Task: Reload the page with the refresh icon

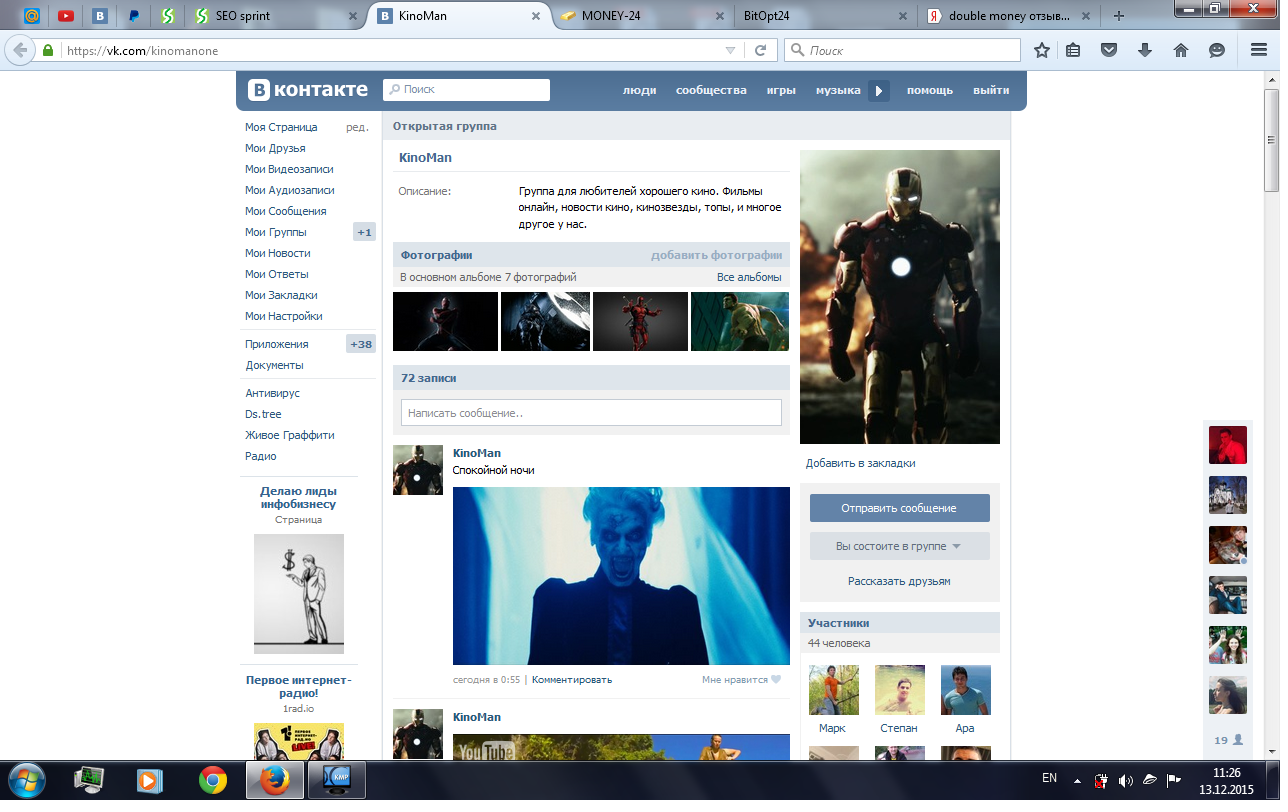Action: pyautogui.click(x=760, y=50)
